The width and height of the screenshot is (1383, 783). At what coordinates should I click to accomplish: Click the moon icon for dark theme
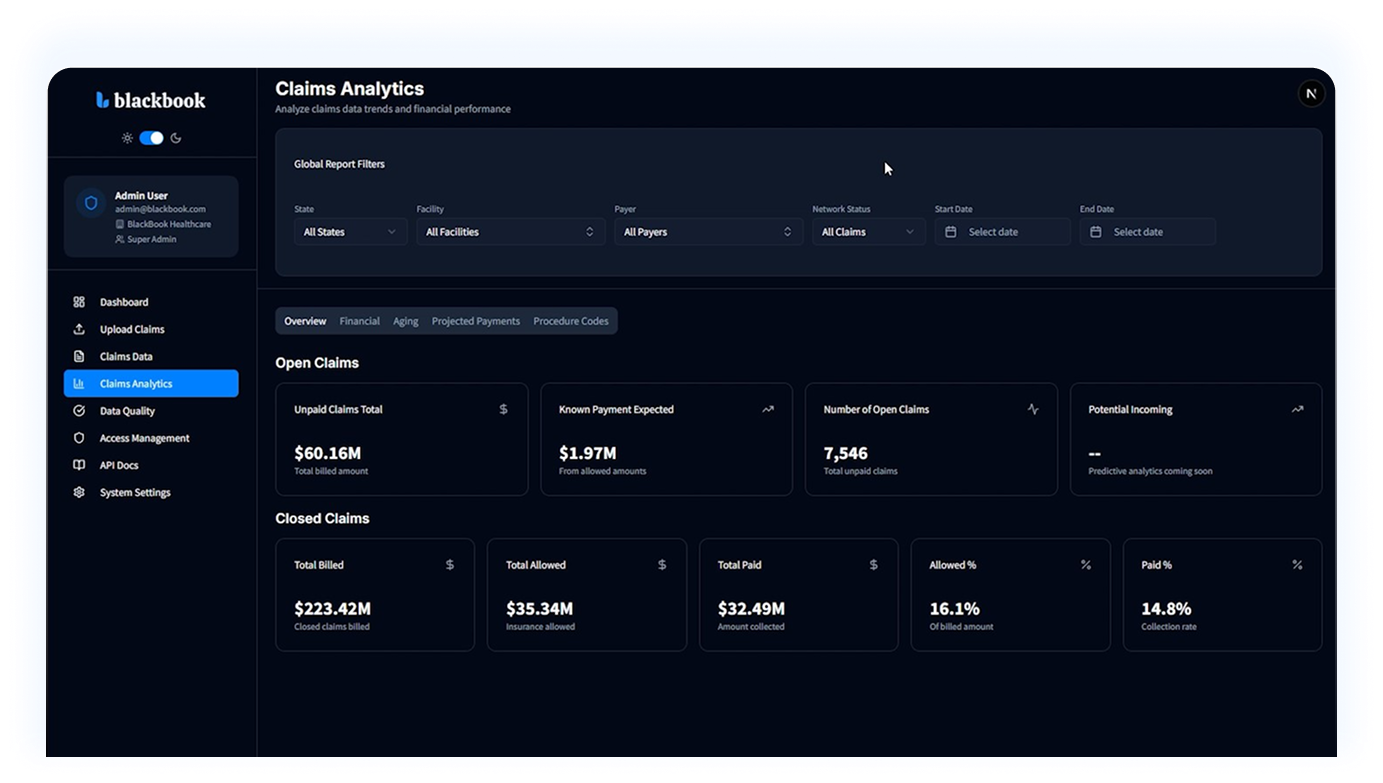176,137
